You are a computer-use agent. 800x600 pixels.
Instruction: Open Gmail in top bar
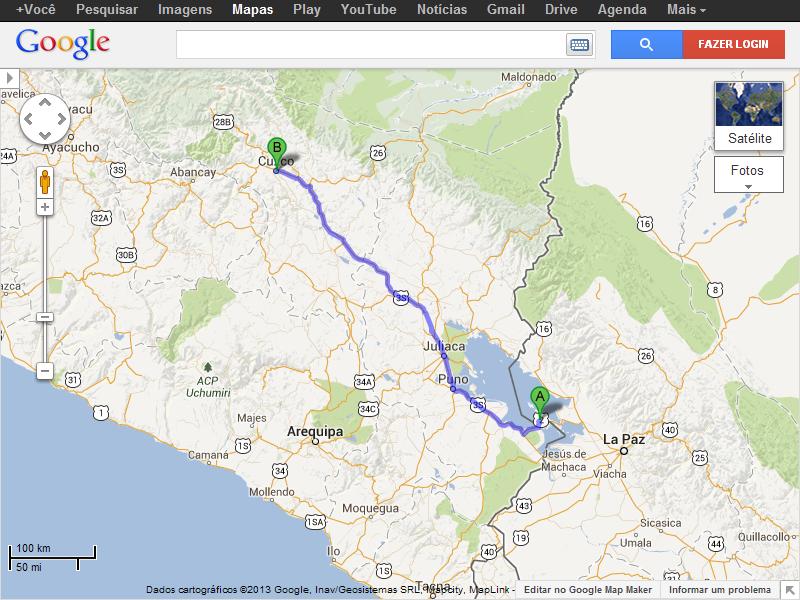(x=506, y=10)
